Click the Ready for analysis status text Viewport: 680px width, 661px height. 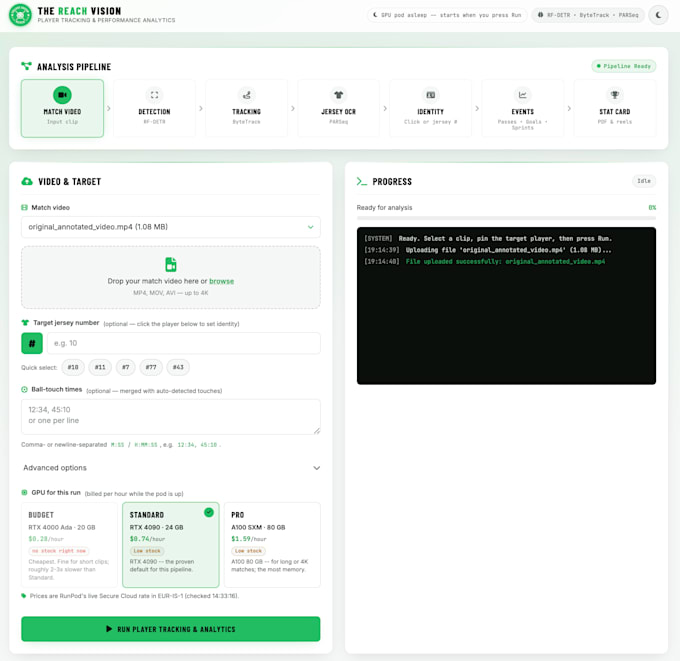point(384,208)
